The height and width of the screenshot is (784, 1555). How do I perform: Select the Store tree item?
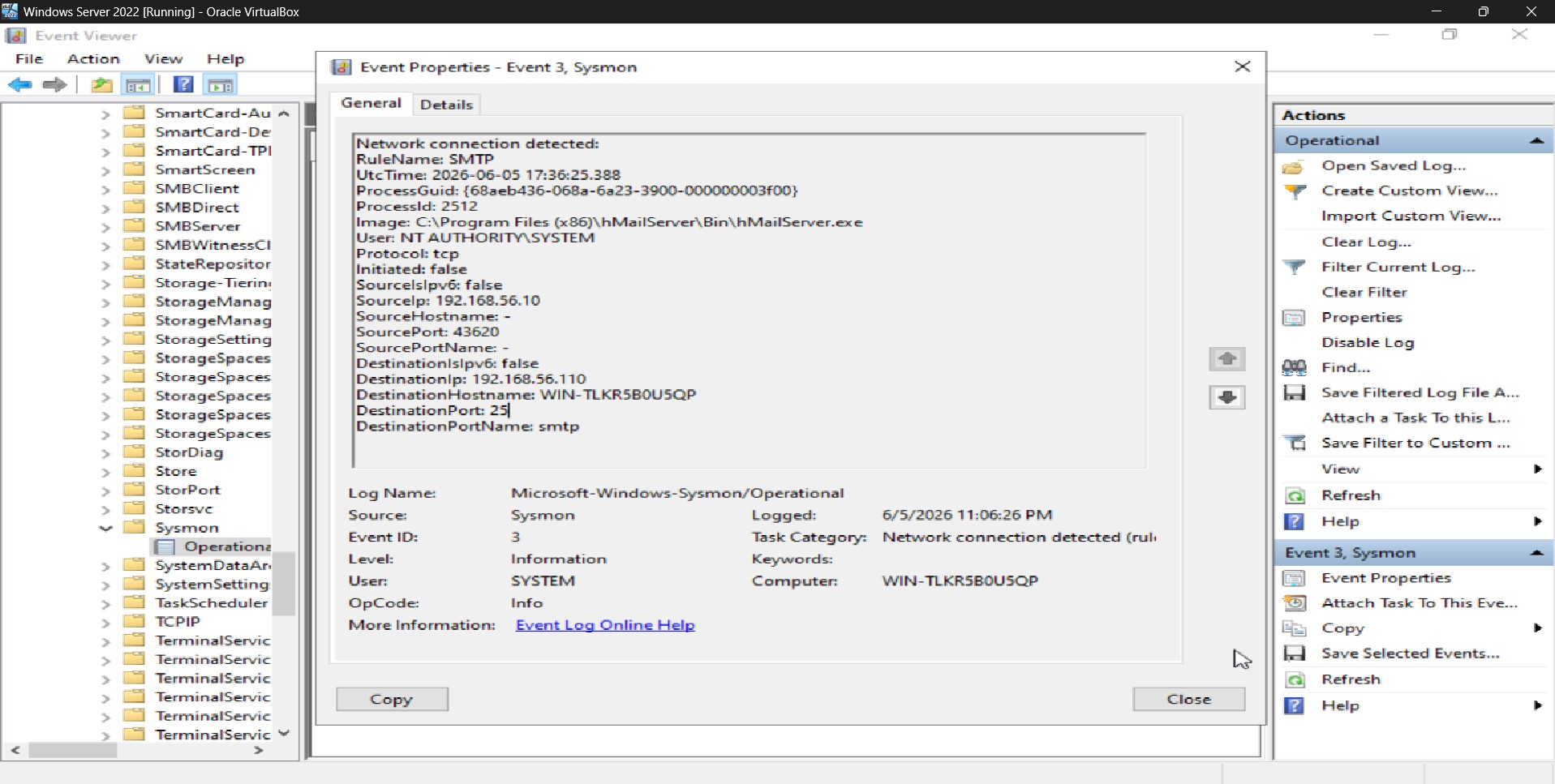click(x=176, y=472)
